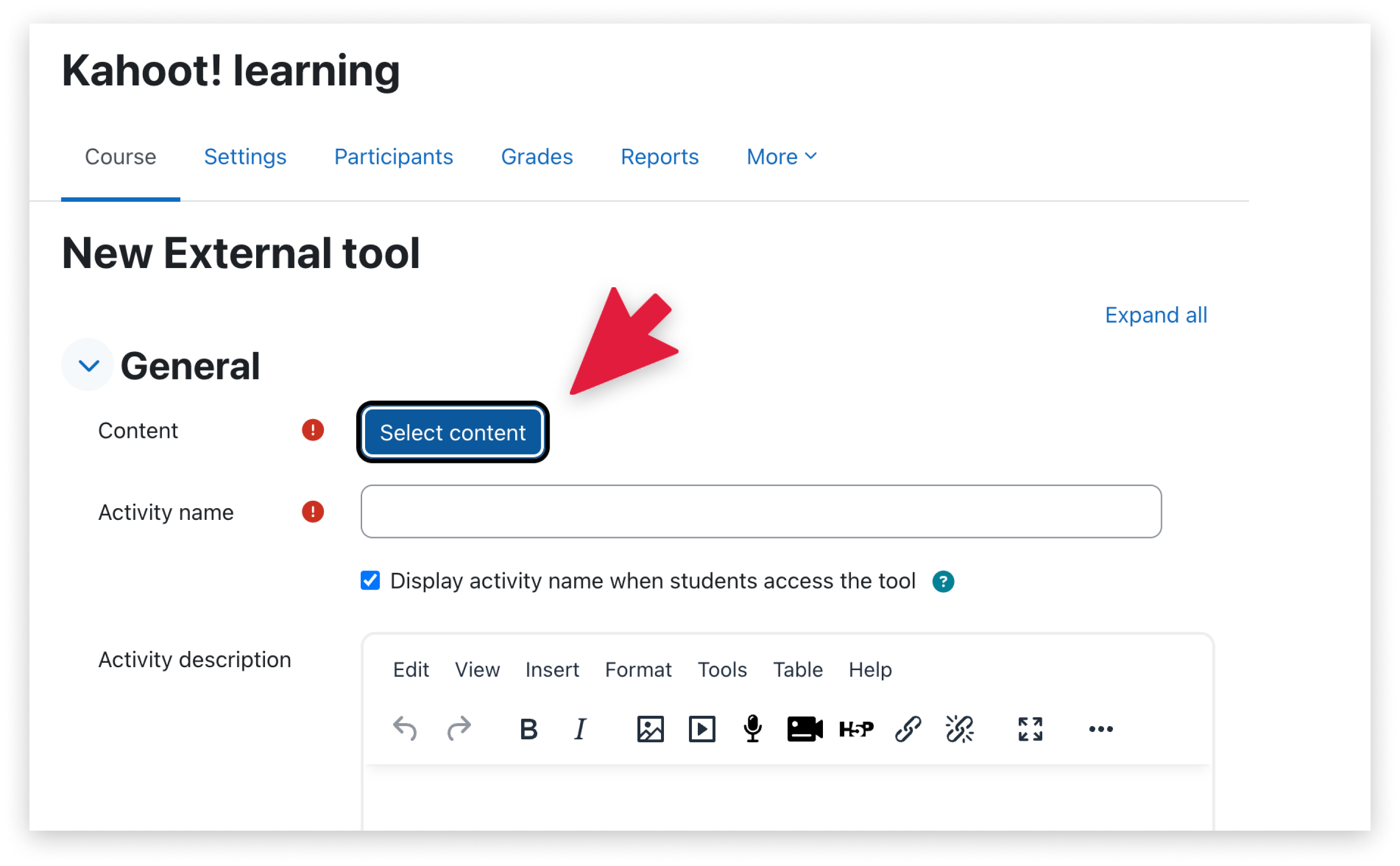
Task: Open the editor Table menu
Action: pyautogui.click(x=797, y=669)
